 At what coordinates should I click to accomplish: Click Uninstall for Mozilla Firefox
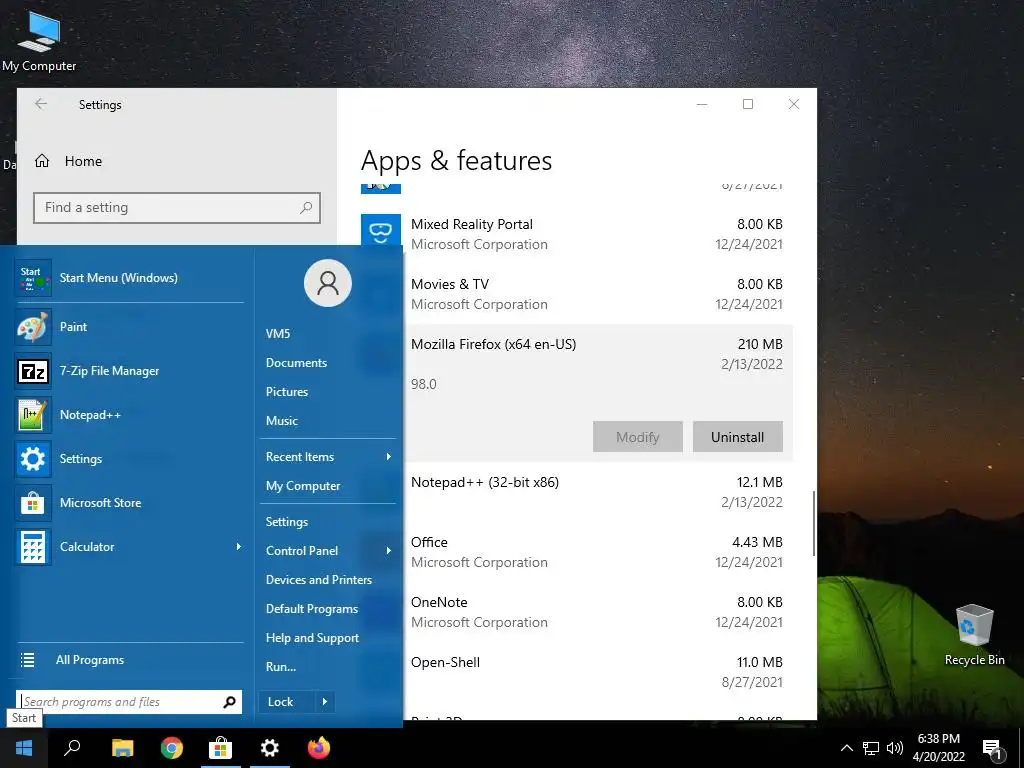point(737,437)
